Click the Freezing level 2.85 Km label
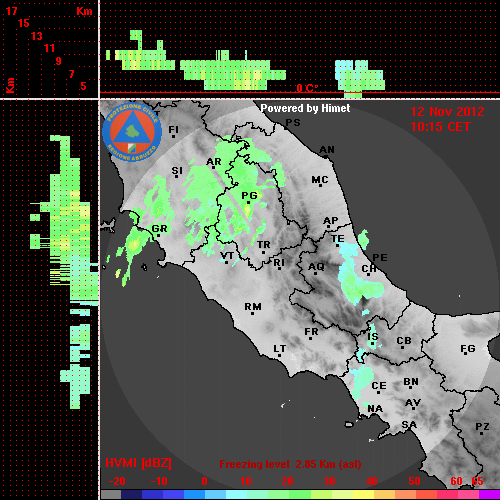 tap(290, 464)
